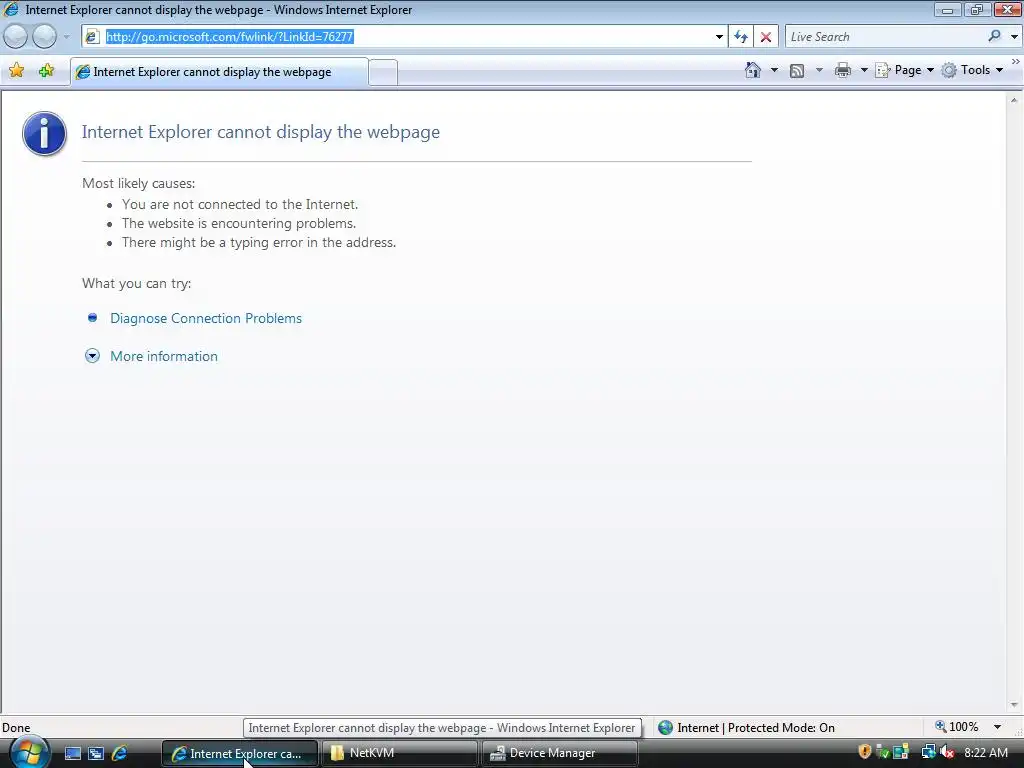
Task: Click the Forward navigation button
Action: tap(44, 37)
